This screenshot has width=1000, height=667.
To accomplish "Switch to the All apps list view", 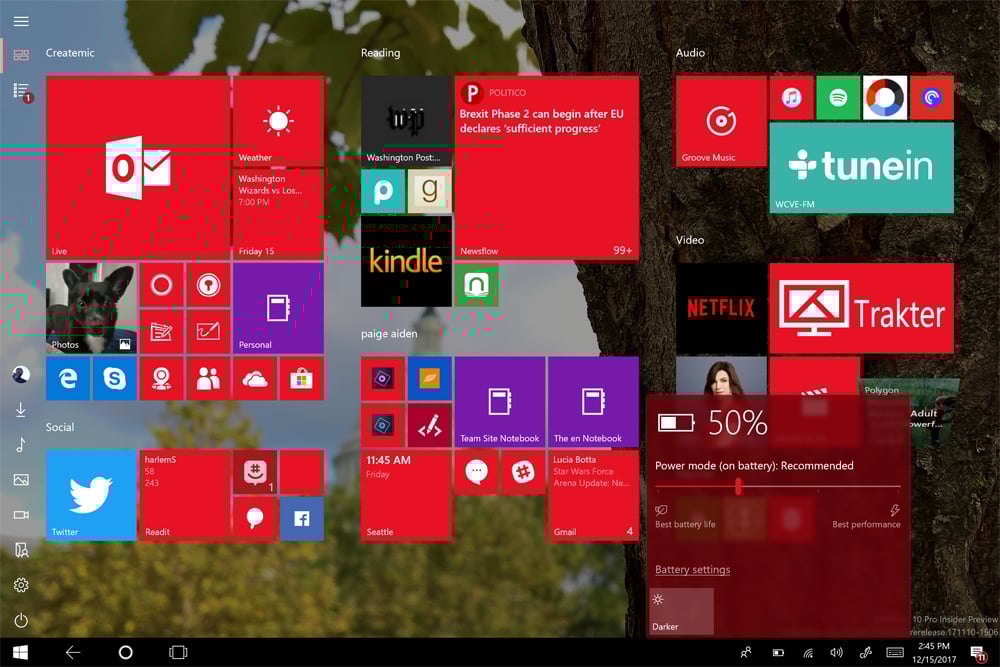I will [21, 91].
